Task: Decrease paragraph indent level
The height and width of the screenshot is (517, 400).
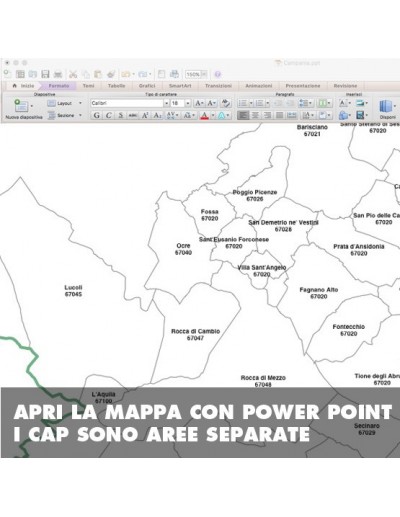Action: (278, 103)
